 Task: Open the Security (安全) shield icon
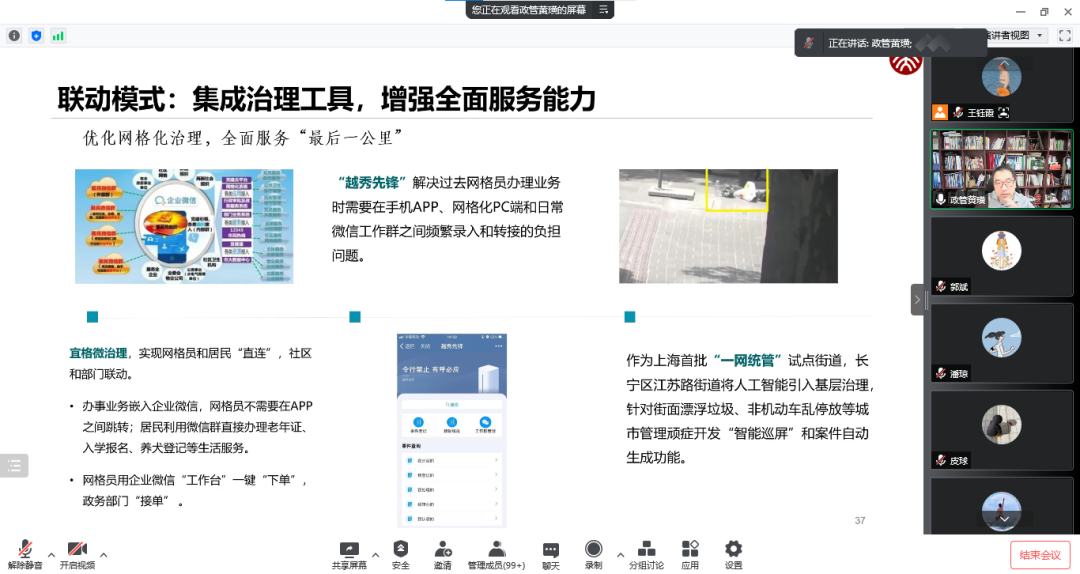pyautogui.click(x=400, y=550)
